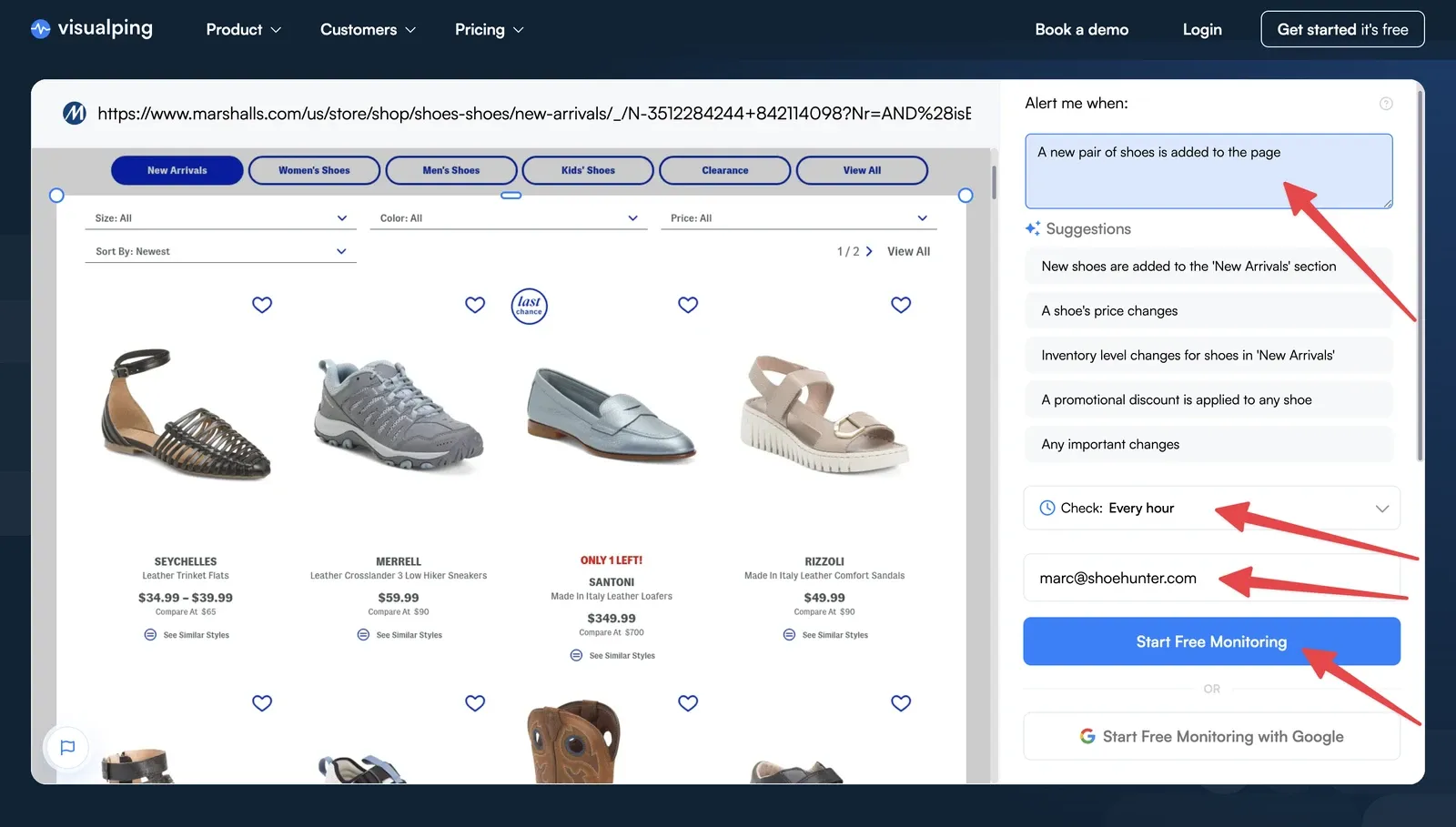The width and height of the screenshot is (1456, 827).
Task: Click the Suggestions sparkle icon
Action: coord(1033,228)
